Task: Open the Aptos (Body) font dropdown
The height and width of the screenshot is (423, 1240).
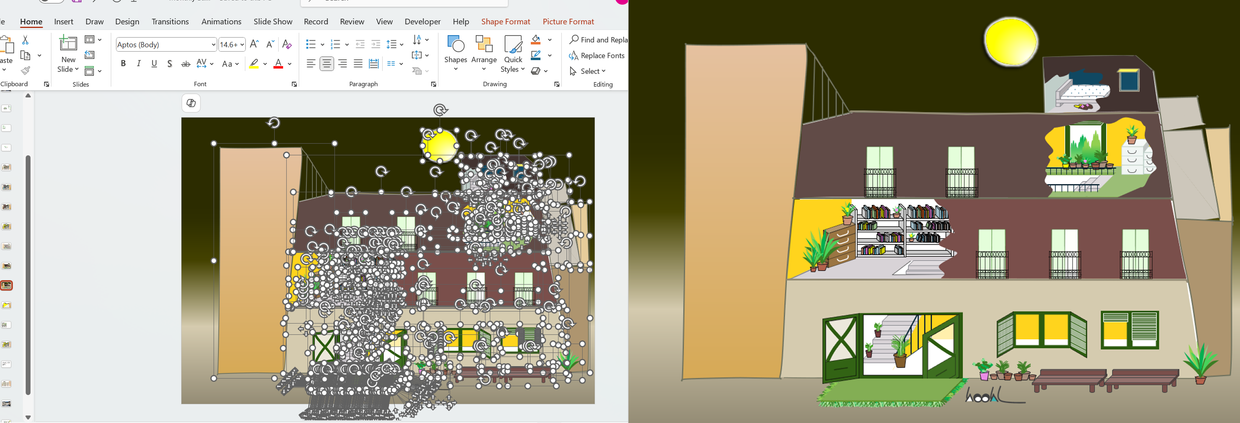Action: 213,45
